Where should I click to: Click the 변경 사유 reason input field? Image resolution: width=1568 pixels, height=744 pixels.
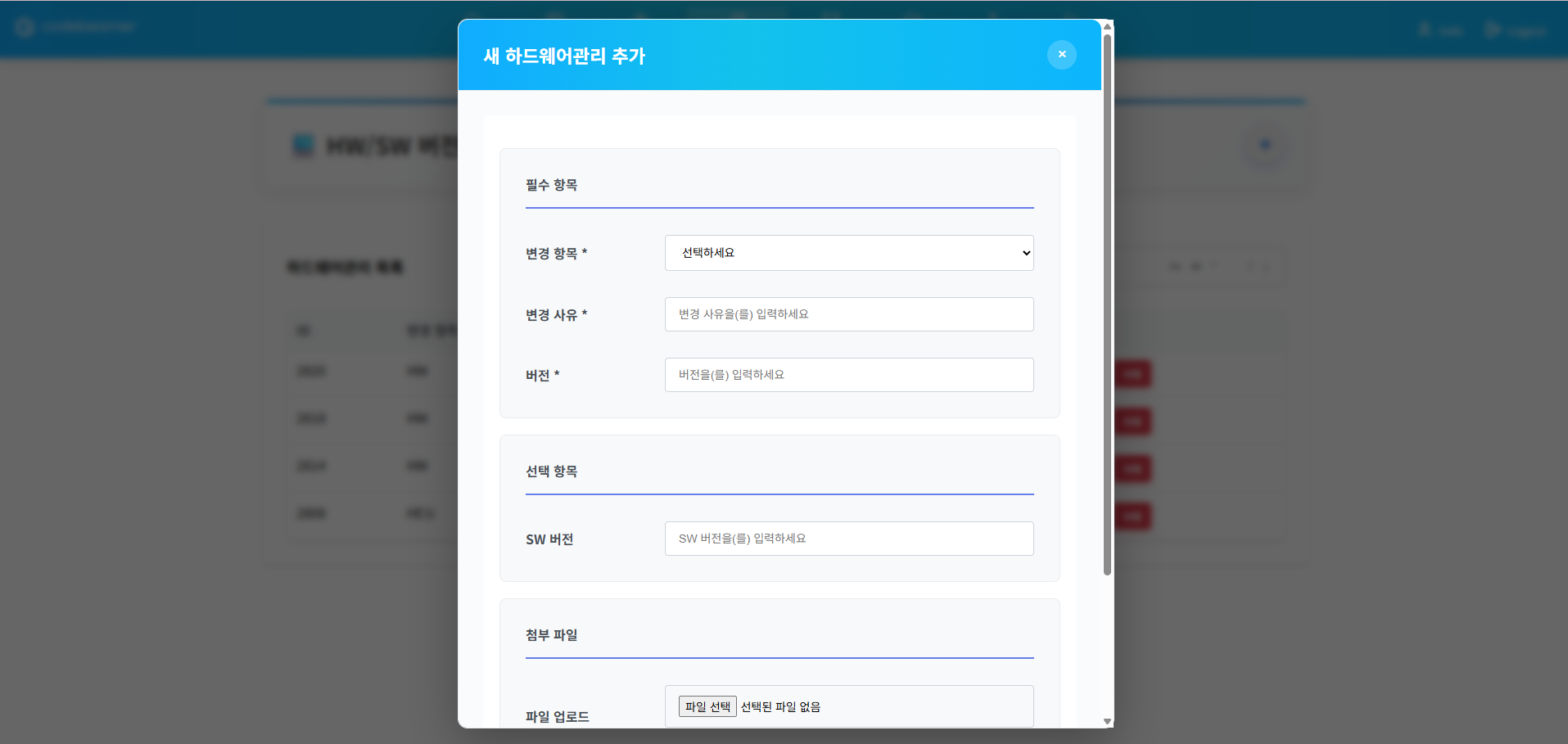(848, 314)
